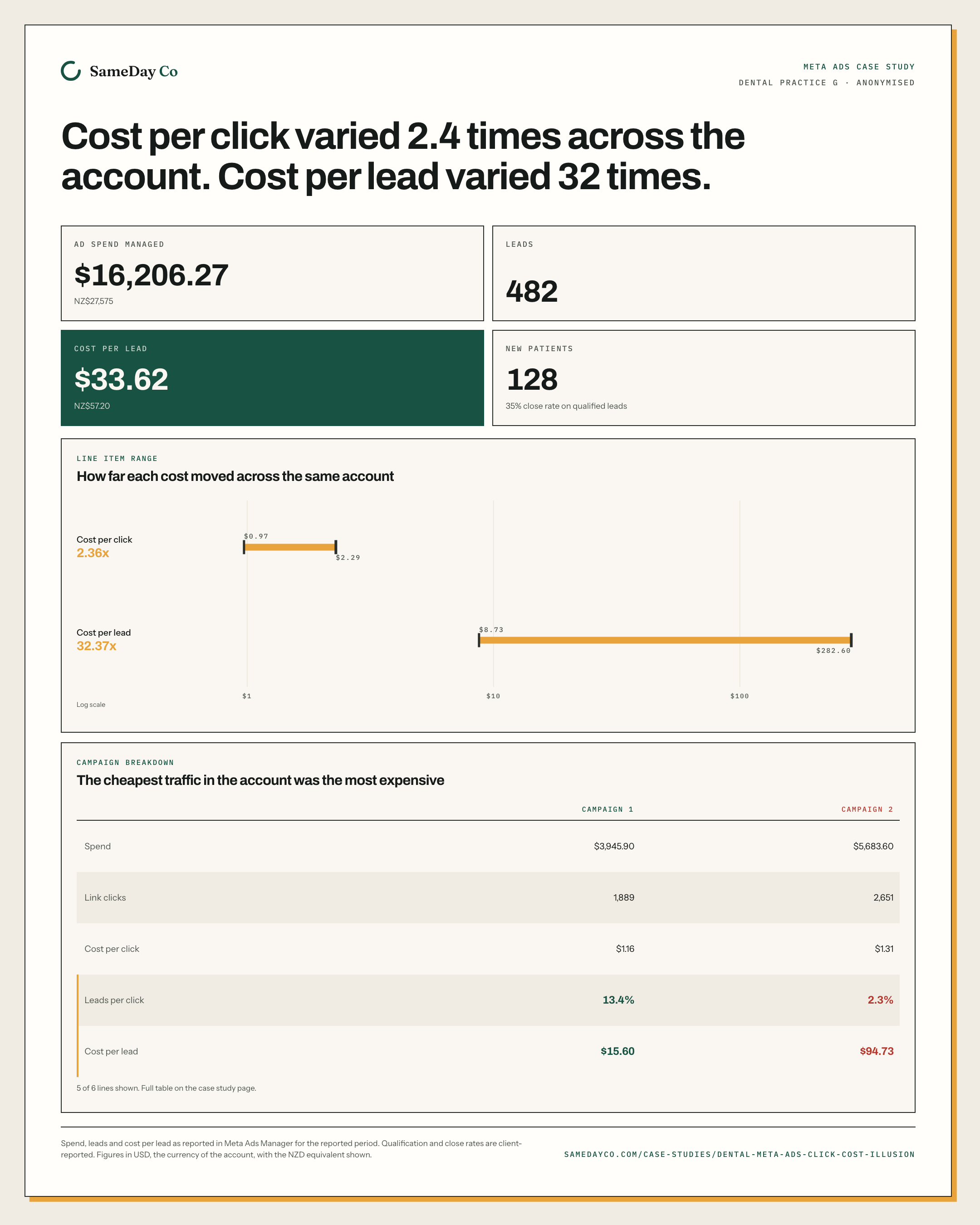The width and height of the screenshot is (980, 1225).
Task: Click the Campaign 1 column header
Action: coord(608,809)
